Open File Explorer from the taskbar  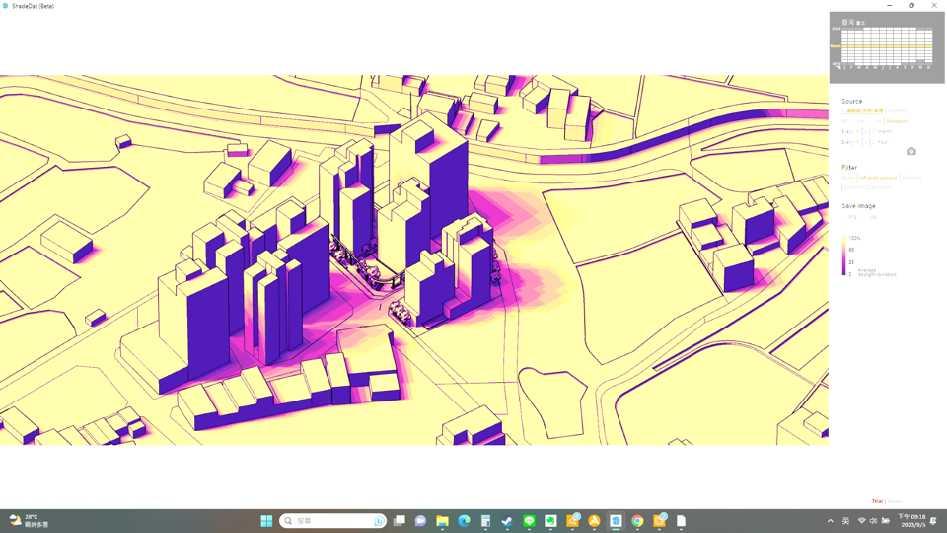(442, 521)
